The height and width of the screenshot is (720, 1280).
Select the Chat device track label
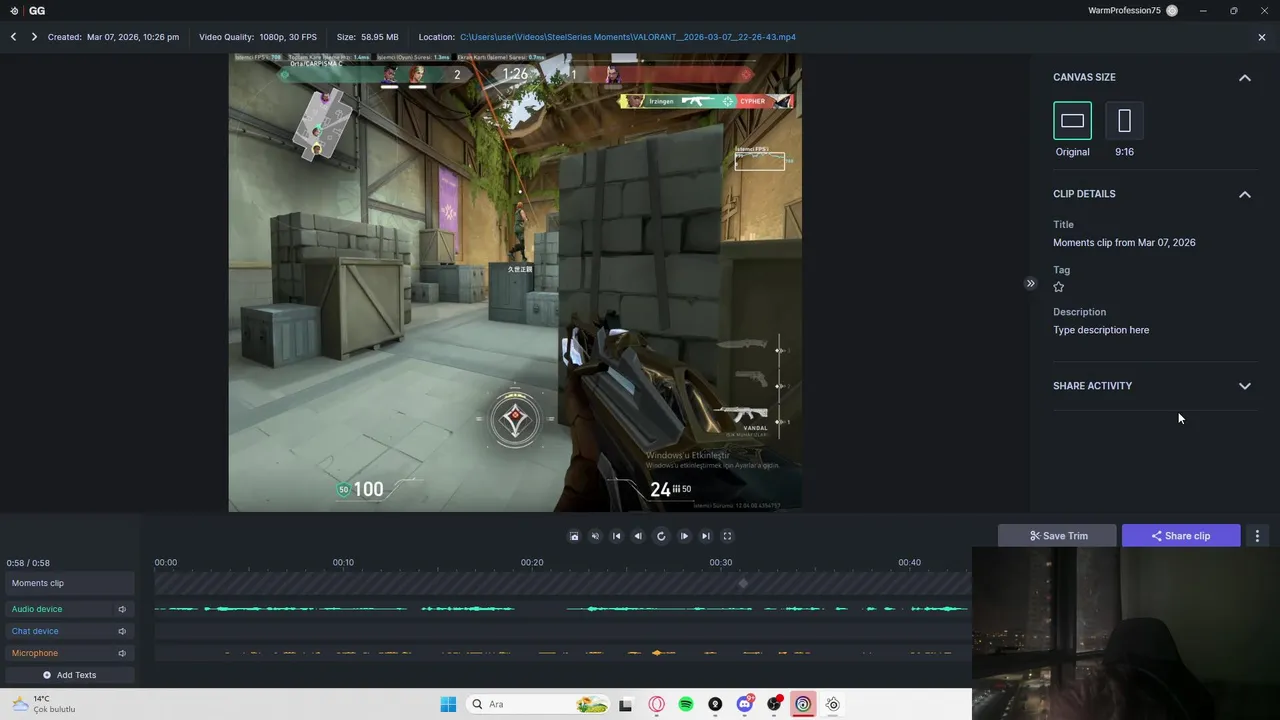35,631
